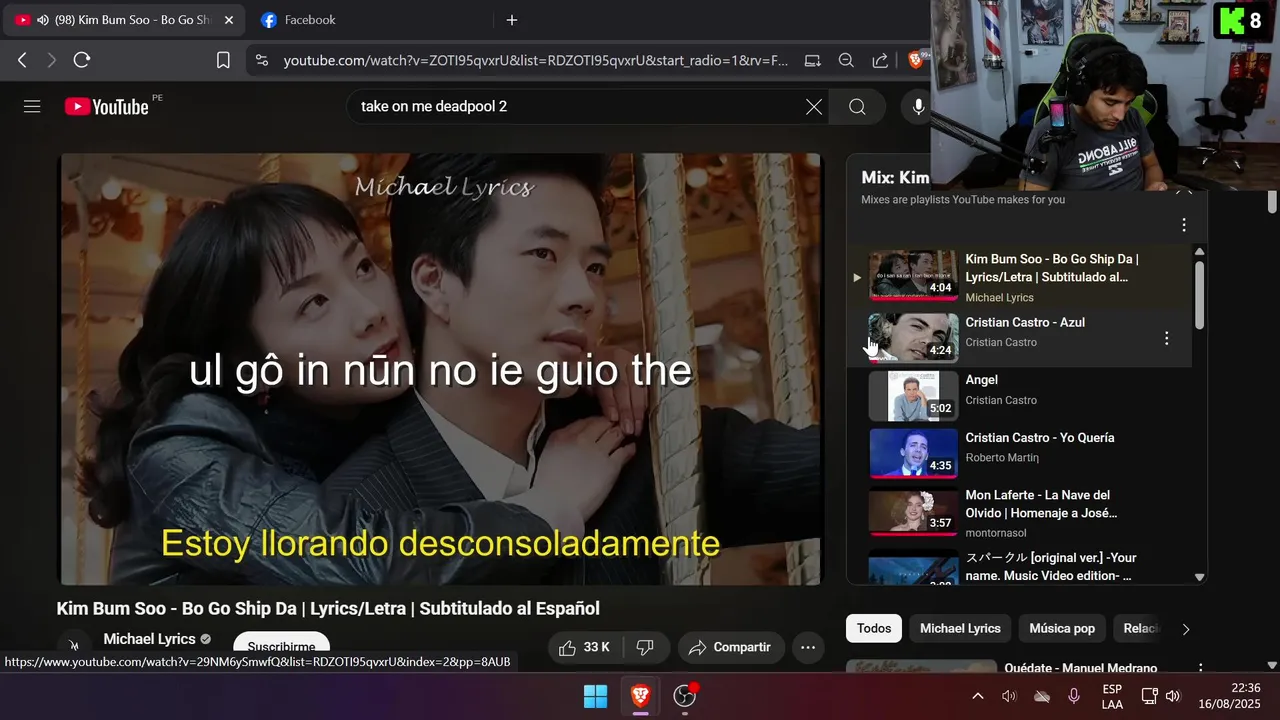Viewport: 1280px width, 720px height.
Task: Clear the search text with the X
Action: [x=814, y=107]
